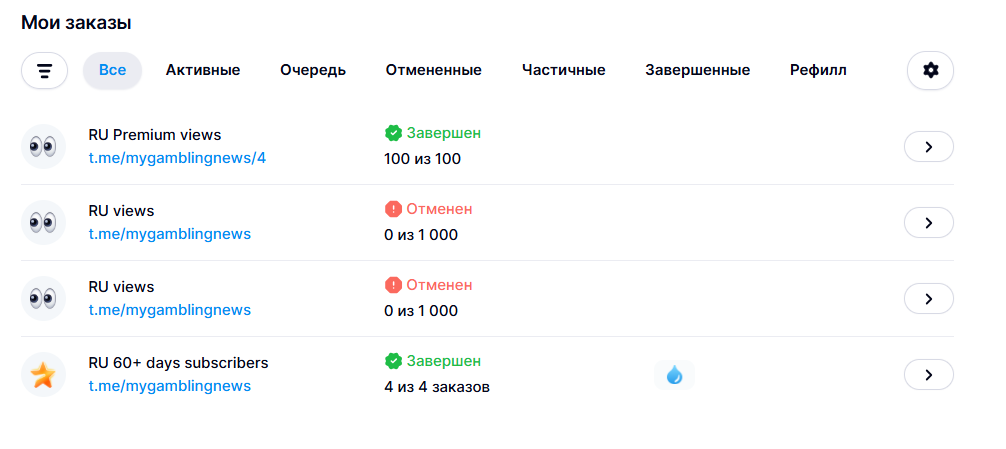The height and width of the screenshot is (449, 1006).
Task: Expand the RU Premium views order chevron
Action: coord(928,147)
